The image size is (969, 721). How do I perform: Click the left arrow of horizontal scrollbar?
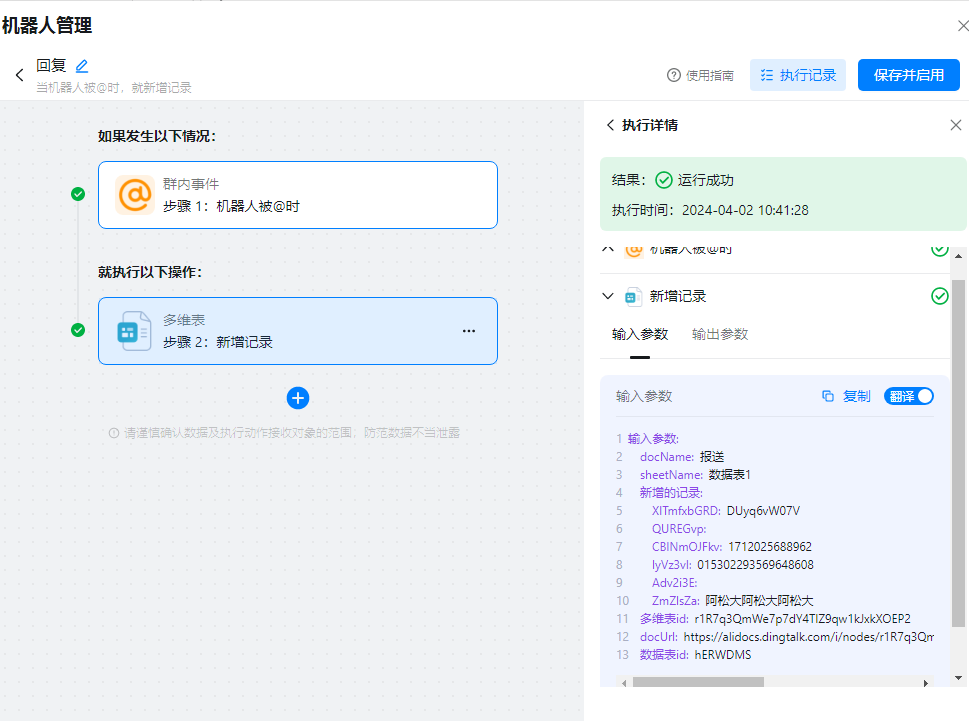tap(624, 683)
